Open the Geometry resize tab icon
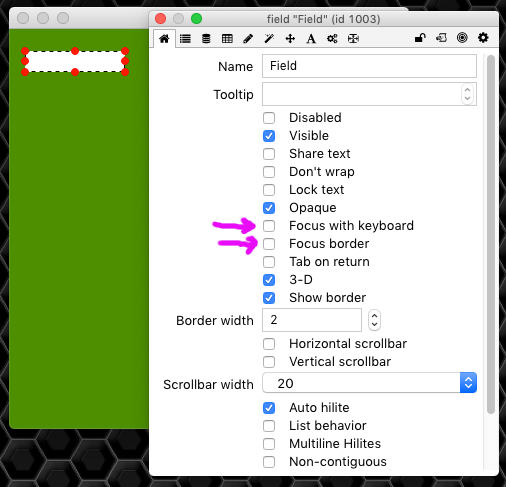This screenshot has width=506, height=487. pyautogui.click(x=353, y=39)
